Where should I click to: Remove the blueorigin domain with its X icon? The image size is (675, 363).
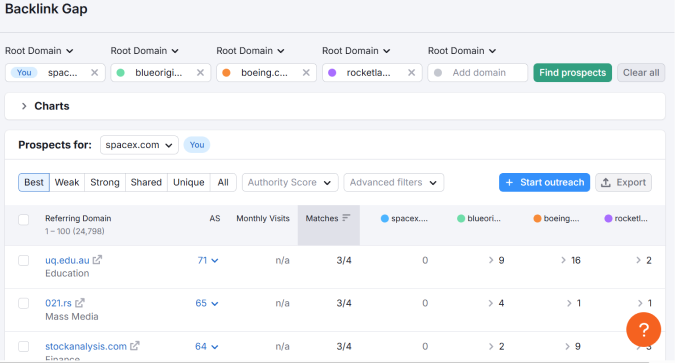[200, 73]
